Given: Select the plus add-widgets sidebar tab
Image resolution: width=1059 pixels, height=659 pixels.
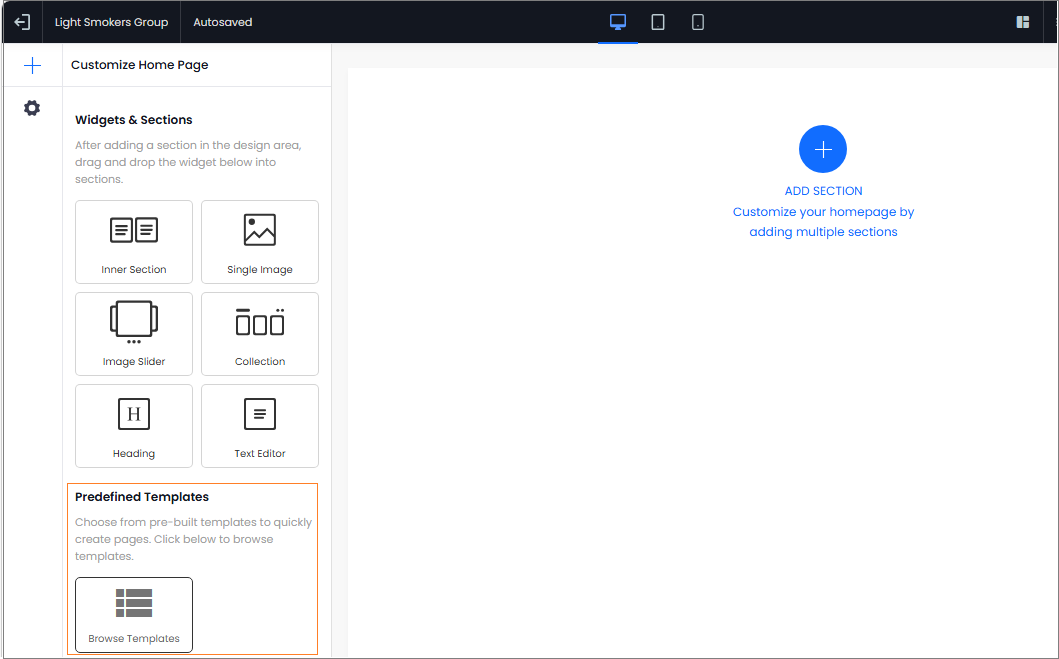Looking at the screenshot, I should pos(32,66).
